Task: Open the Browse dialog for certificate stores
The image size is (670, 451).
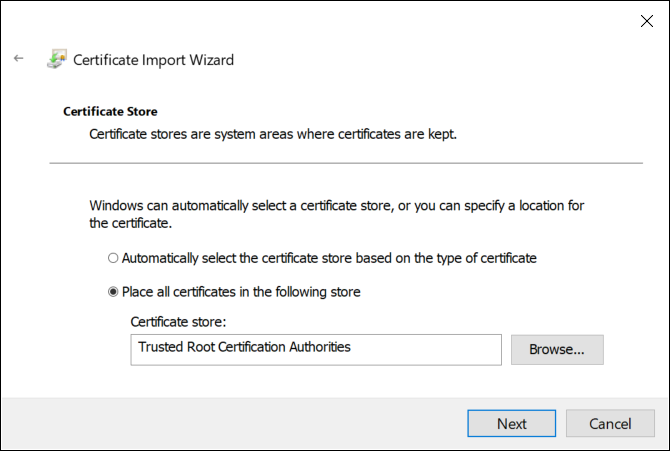Action: (x=557, y=349)
